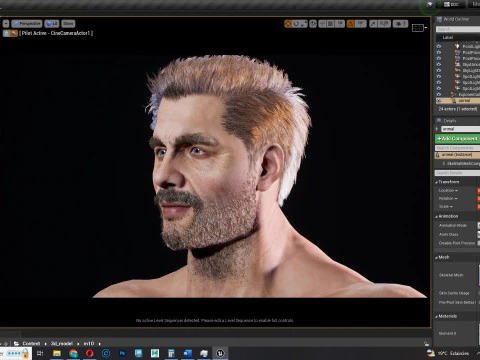The width and height of the screenshot is (480, 360).
Task: Open scale snap value 0.25
Action: 384,24
